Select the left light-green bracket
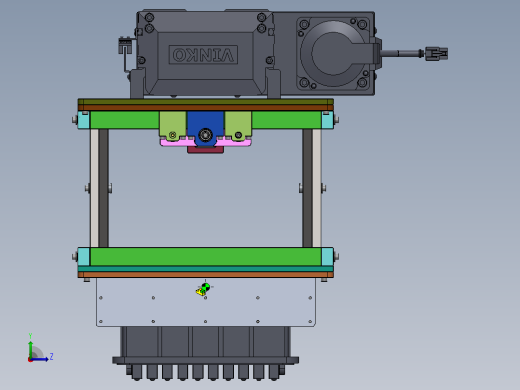Viewport: 520px width, 390px height. pos(173,125)
